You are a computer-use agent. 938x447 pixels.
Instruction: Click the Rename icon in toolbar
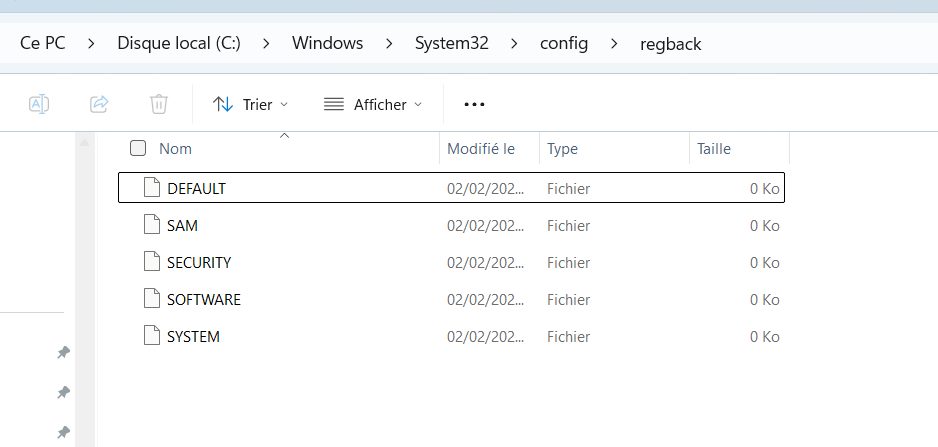(x=39, y=104)
